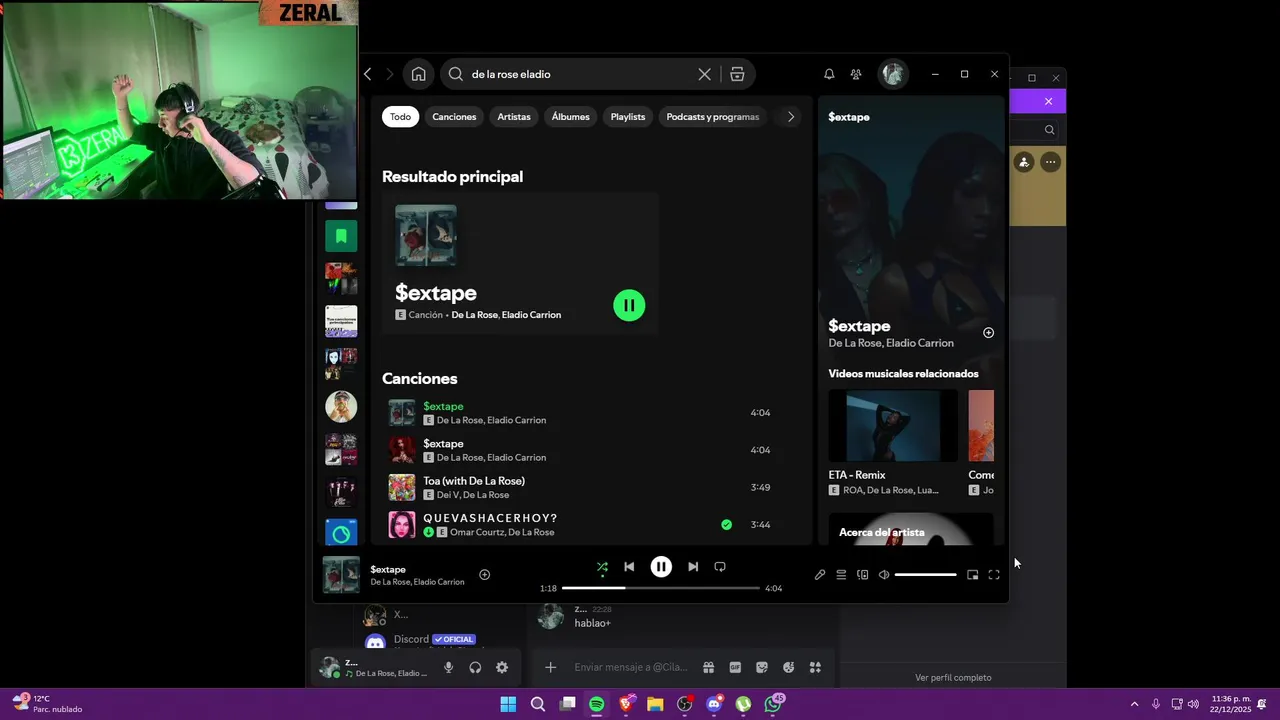The image size is (1280, 720).
Task: Open Spotify notifications bell
Action: point(829,74)
